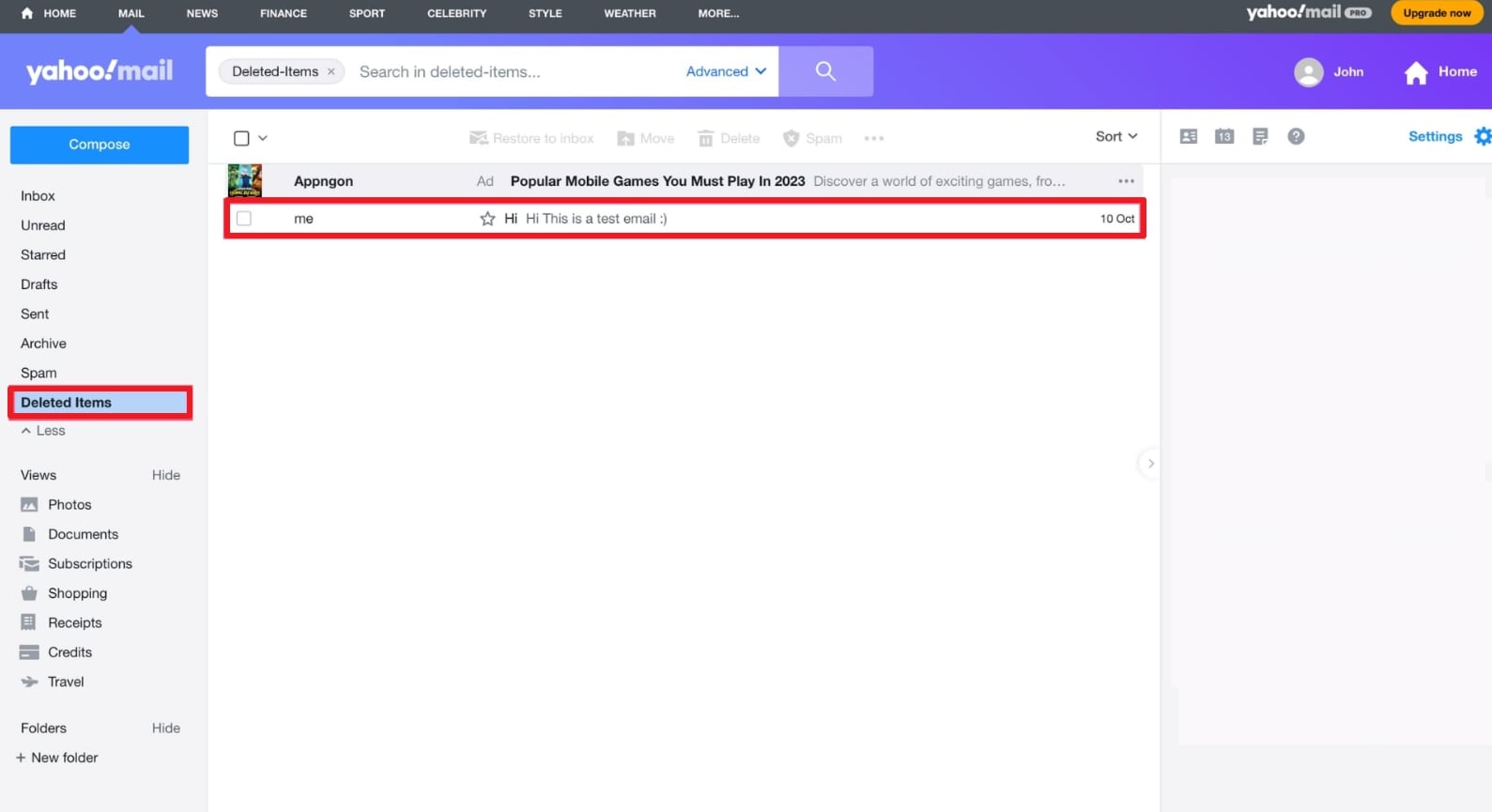Open the Sent folder
The height and width of the screenshot is (812, 1492).
(x=35, y=314)
